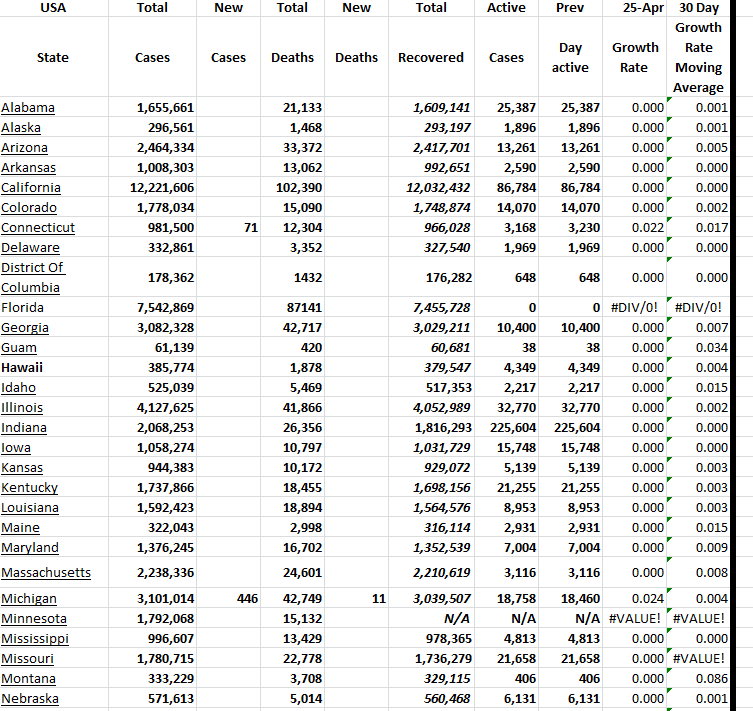Click the Michigan hyperlink
Image resolution: width=753 pixels, height=711 pixels.
pos(29,599)
